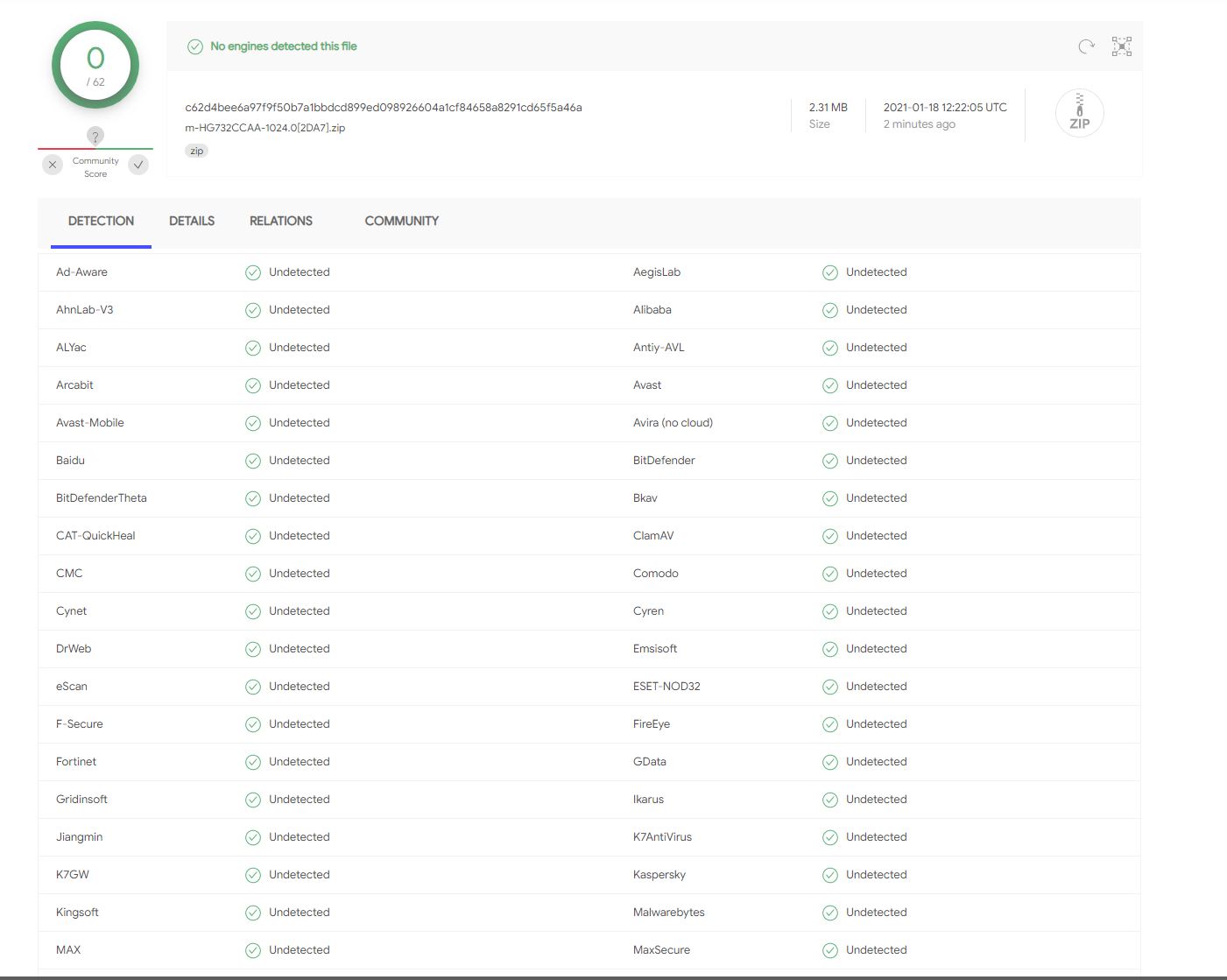Click the Ikarus engine name

[x=648, y=800]
